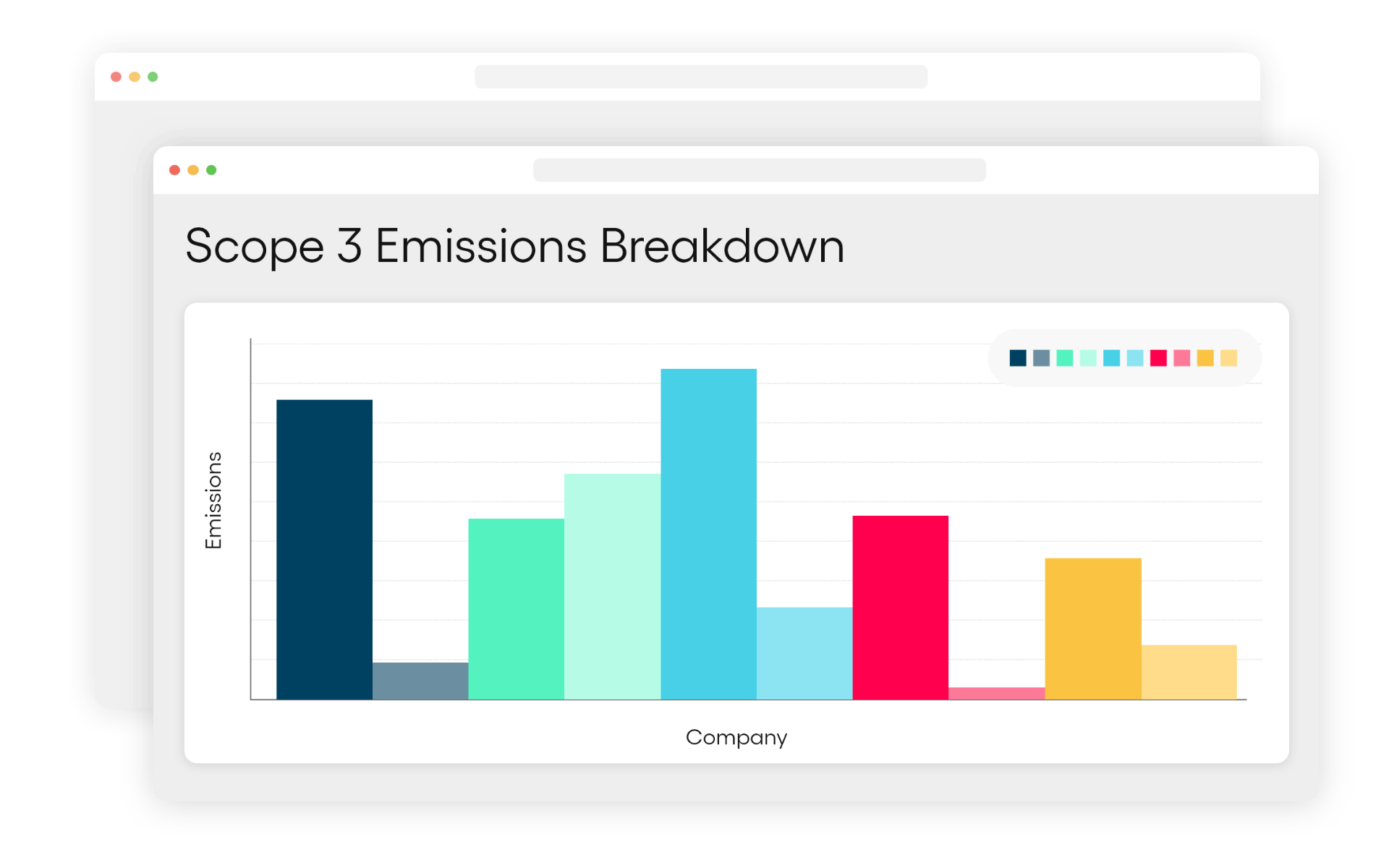Click the tall dark navy bar

pos(324,550)
